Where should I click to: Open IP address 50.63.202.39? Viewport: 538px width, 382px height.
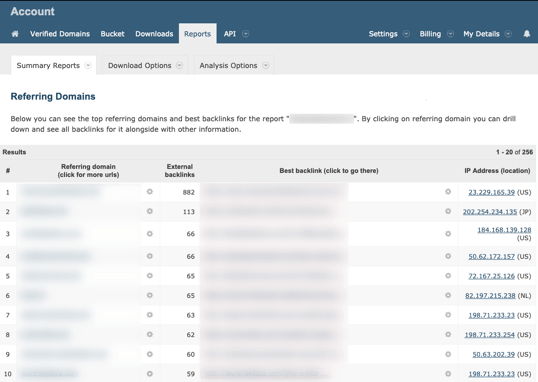pos(493,354)
